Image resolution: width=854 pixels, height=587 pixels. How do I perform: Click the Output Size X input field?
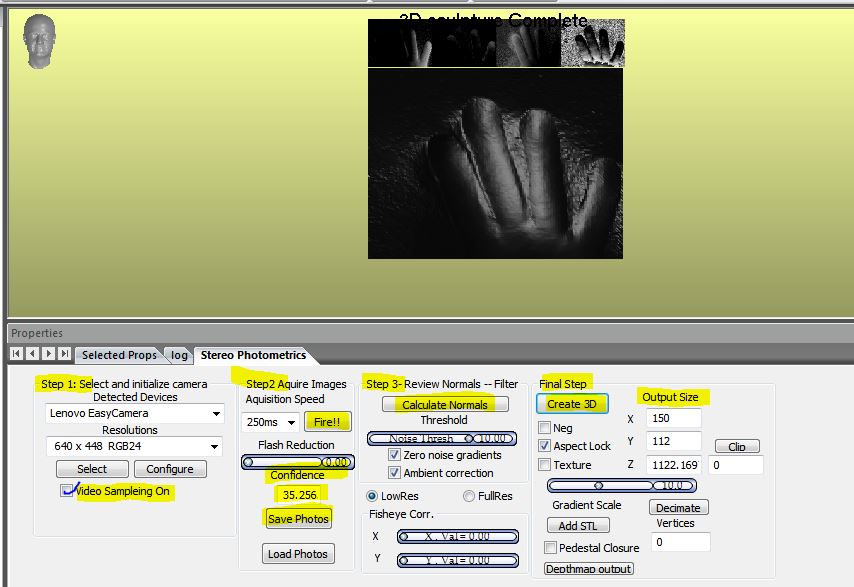point(672,418)
